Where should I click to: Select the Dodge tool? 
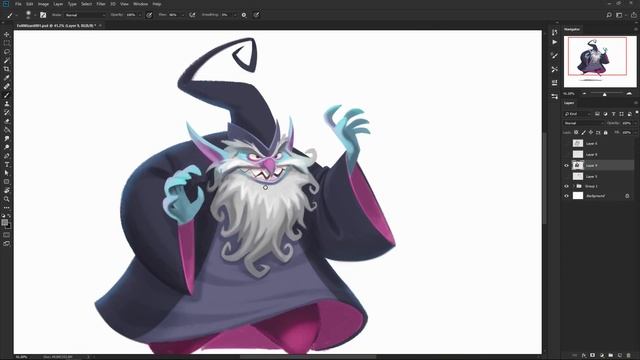7,147
